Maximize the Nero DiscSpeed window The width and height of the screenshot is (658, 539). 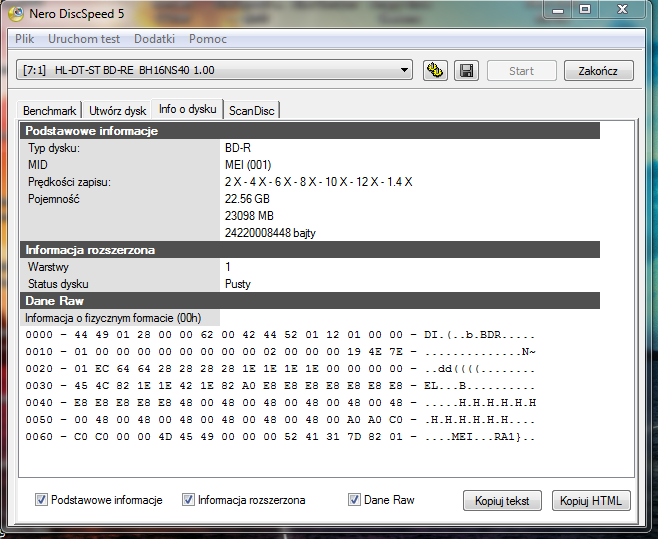coord(585,10)
